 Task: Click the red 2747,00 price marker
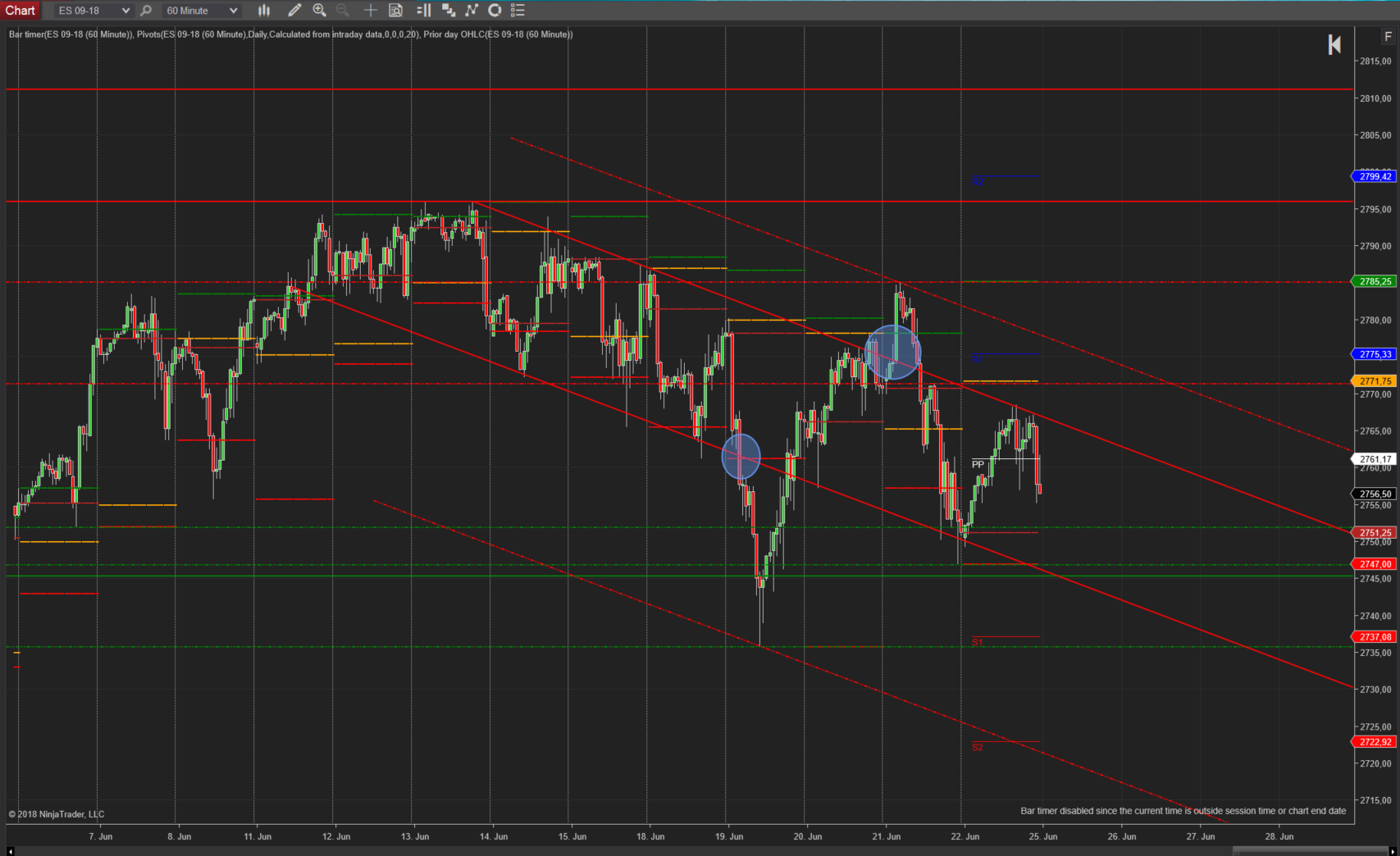(1374, 564)
